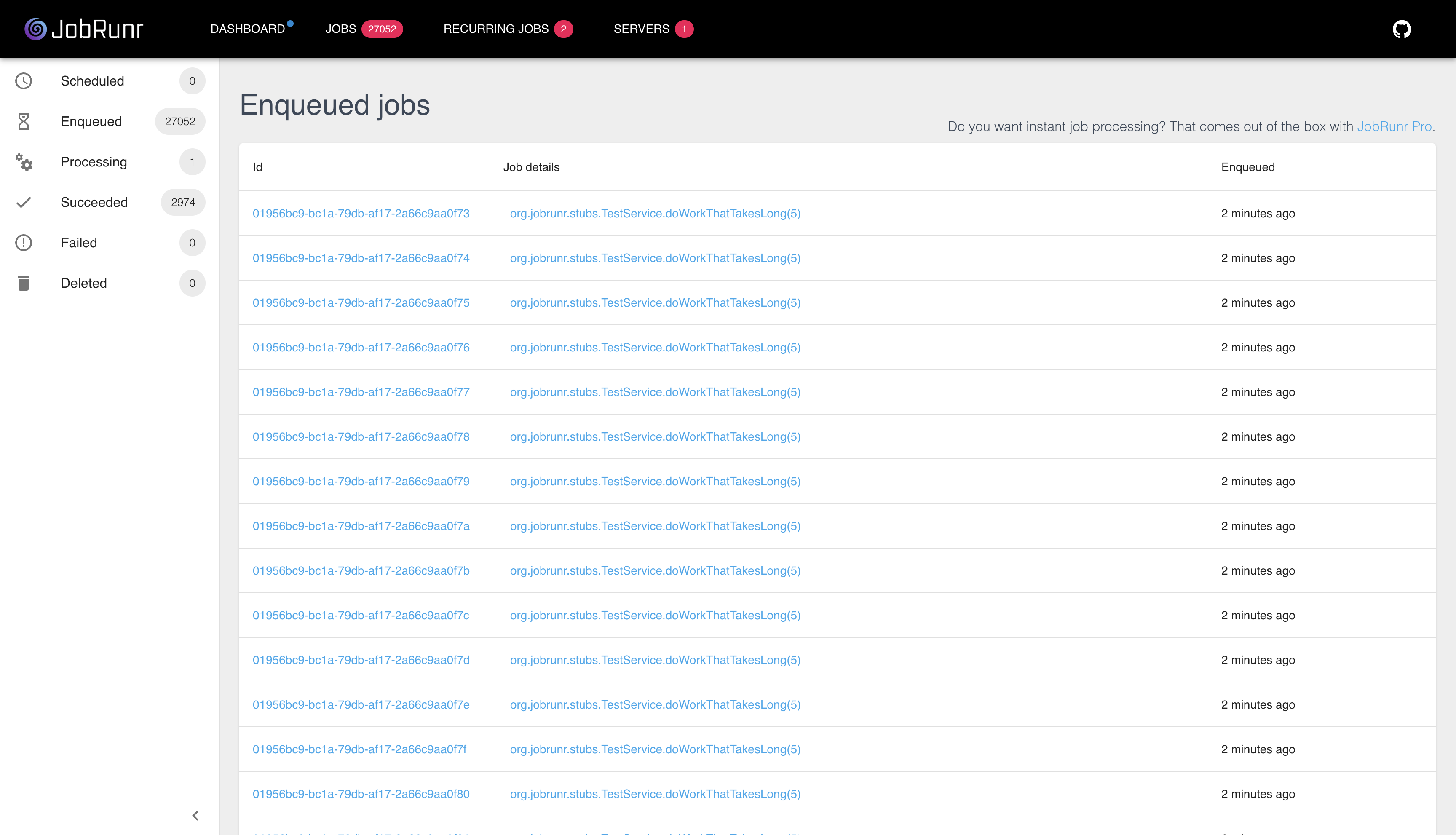
Task: Open the Jobs tab in the navbar
Action: 341,29
